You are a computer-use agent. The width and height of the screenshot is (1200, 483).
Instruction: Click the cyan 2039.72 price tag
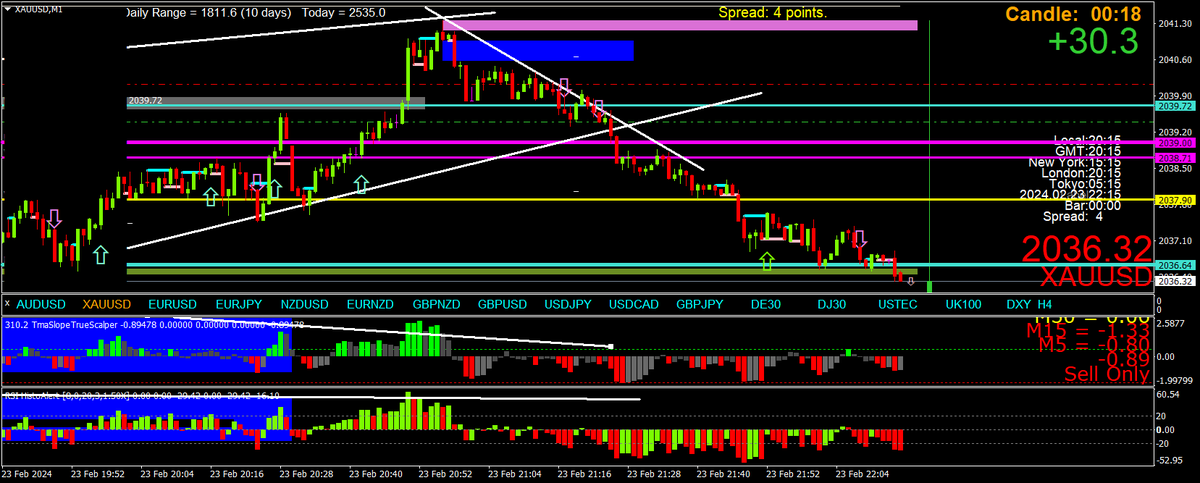pos(1176,105)
